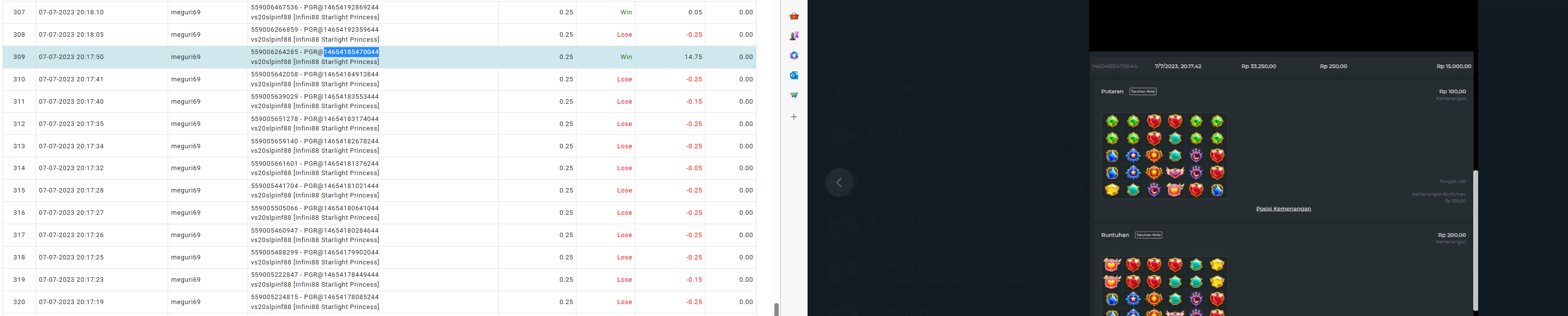Click ID 559005460947 in row 317
Viewport: 1568px width, 316px height.
tap(274, 230)
